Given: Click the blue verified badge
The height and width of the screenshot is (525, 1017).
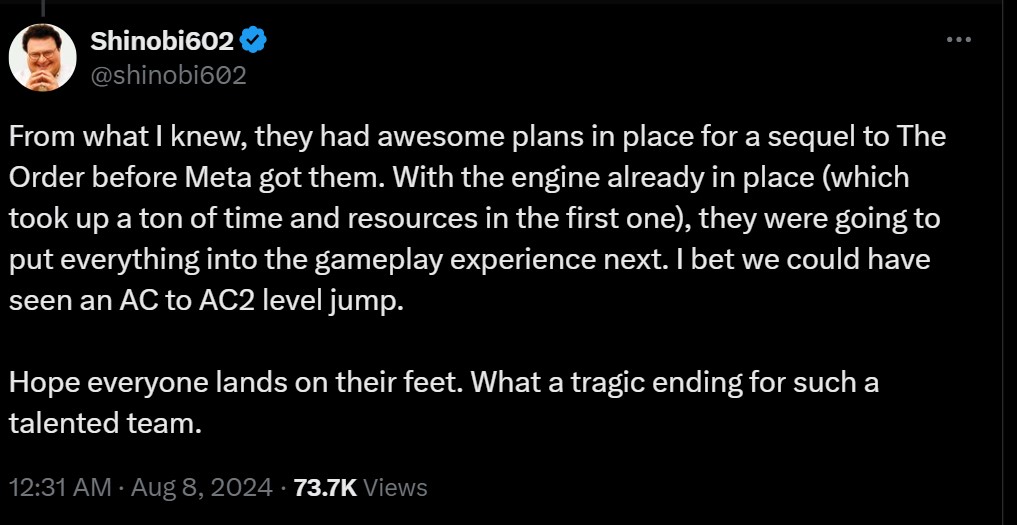Looking at the screenshot, I should [255, 41].
